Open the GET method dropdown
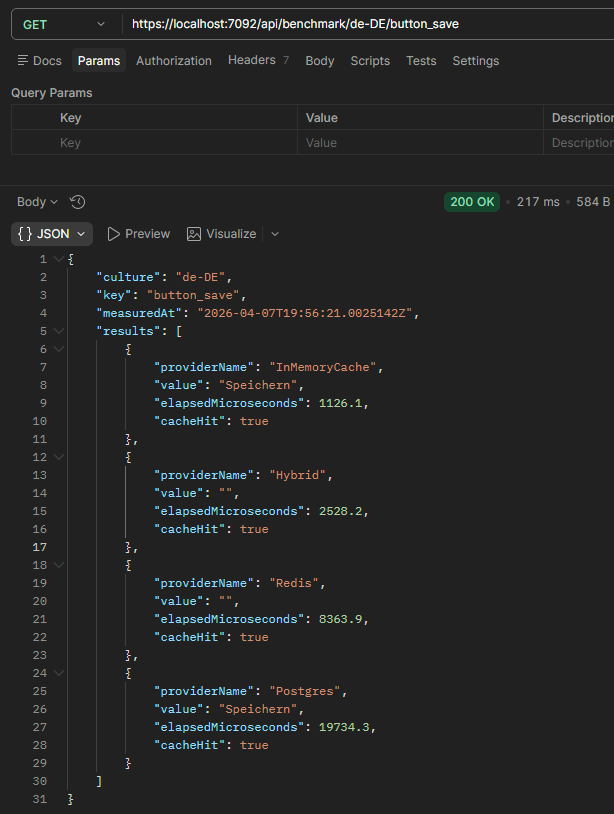The height and width of the screenshot is (814, 614). point(64,24)
